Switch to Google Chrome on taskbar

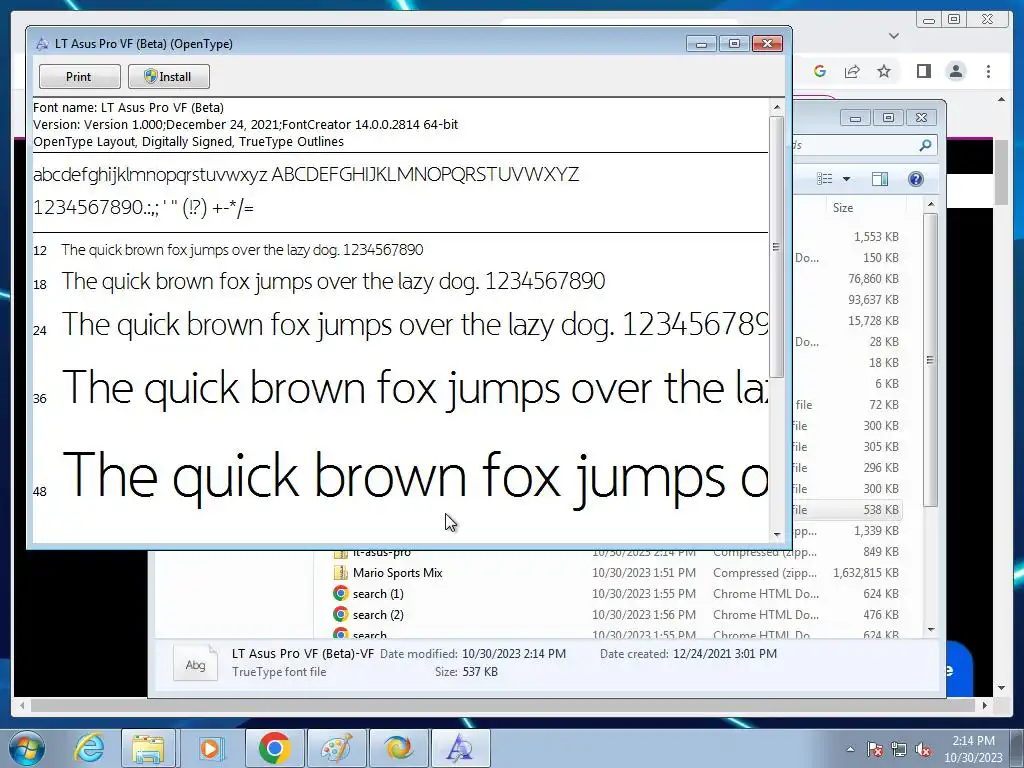tap(274, 748)
